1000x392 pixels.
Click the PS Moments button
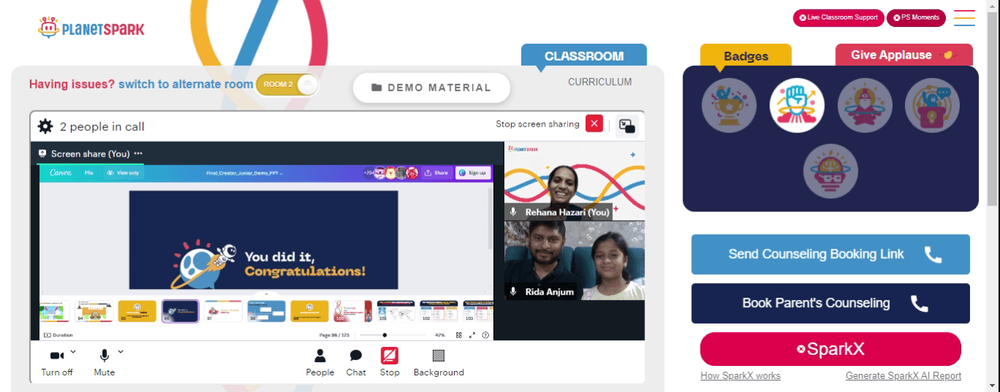[x=916, y=18]
